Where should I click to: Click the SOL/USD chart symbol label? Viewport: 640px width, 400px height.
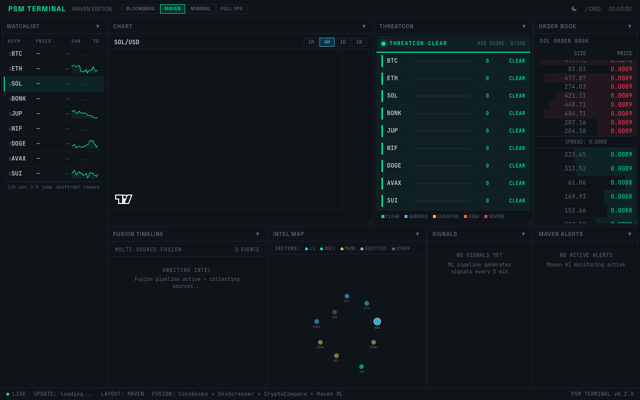pyautogui.click(x=127, y=42)
